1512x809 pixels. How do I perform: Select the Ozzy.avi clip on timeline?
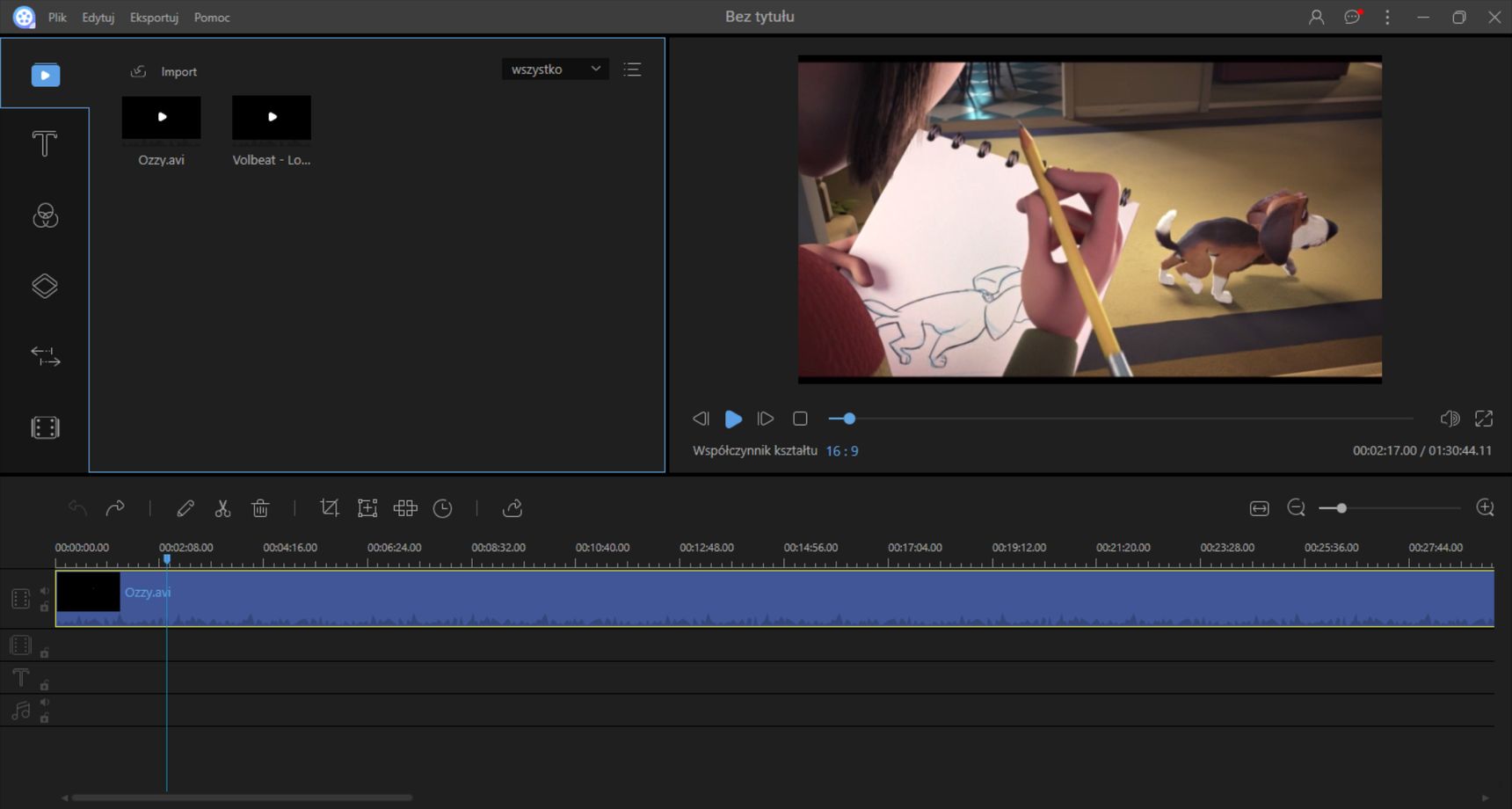tap(774, 598)
